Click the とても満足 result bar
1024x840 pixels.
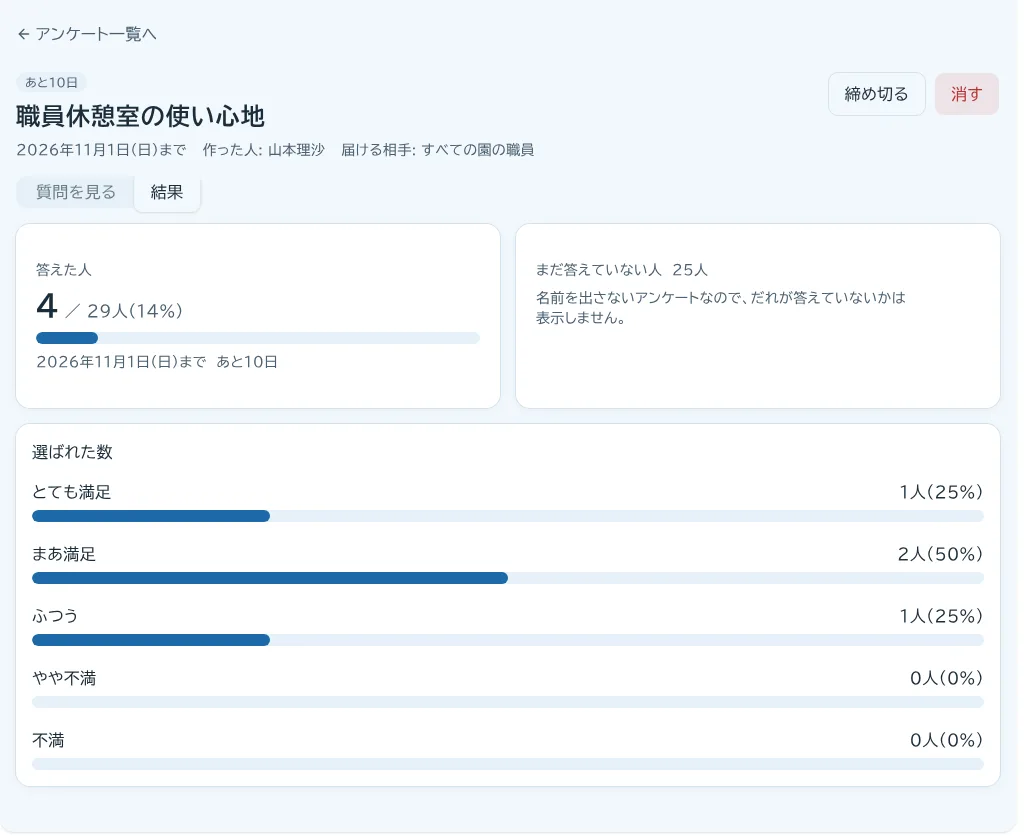coord(507,516)
